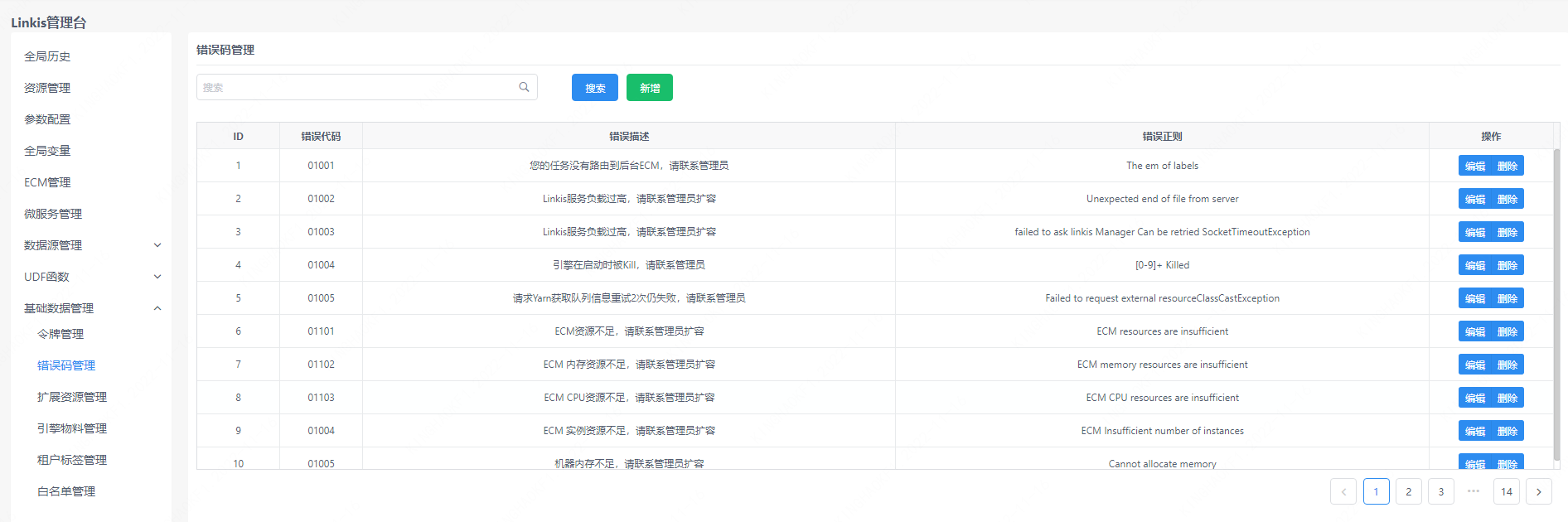1568x522 pixels.
Task: Select 令牌管理 under basic data
Action: click(60, 334)
